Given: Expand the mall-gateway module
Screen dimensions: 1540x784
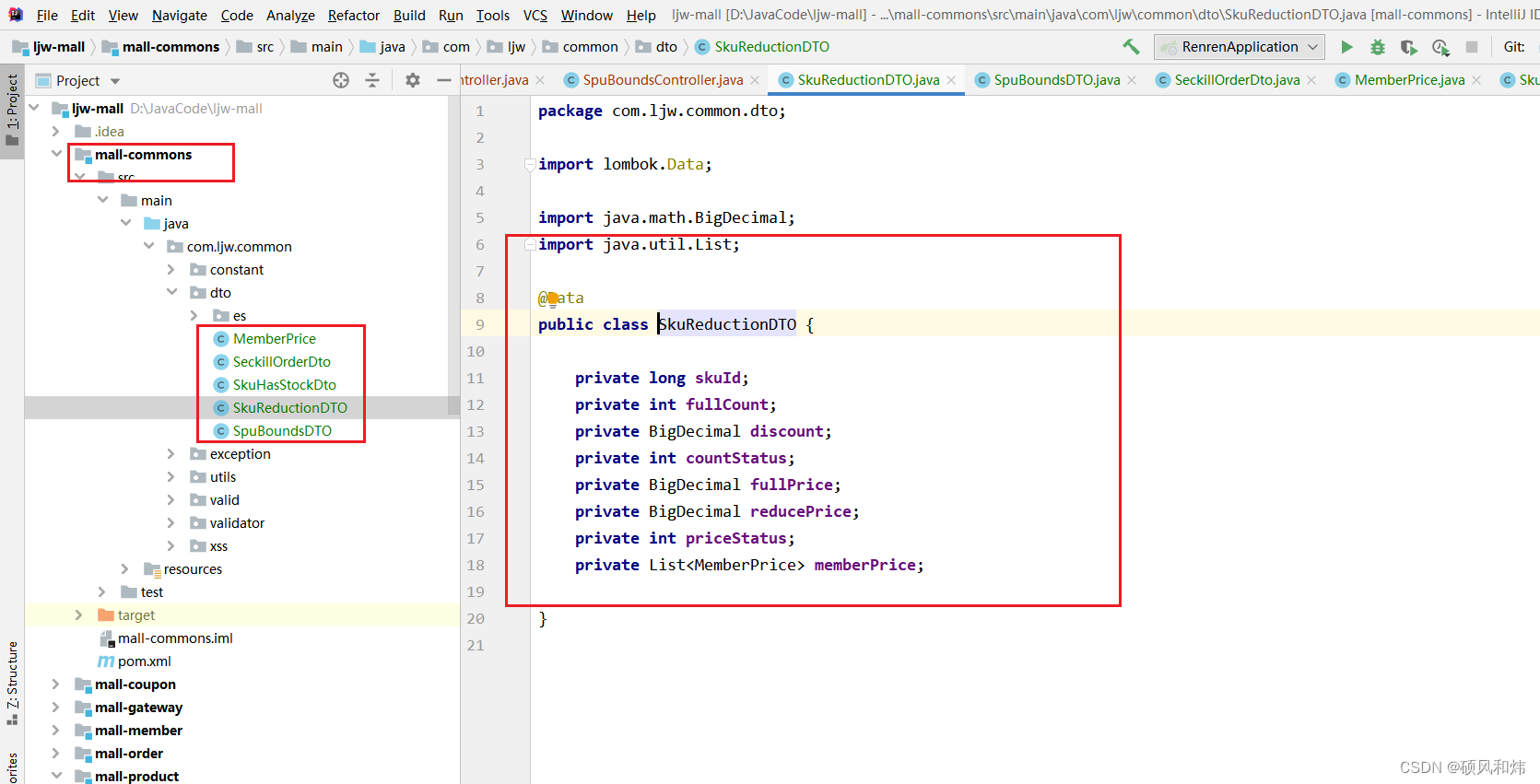Looking at the screenshot, I should click(x=57, y=708).
